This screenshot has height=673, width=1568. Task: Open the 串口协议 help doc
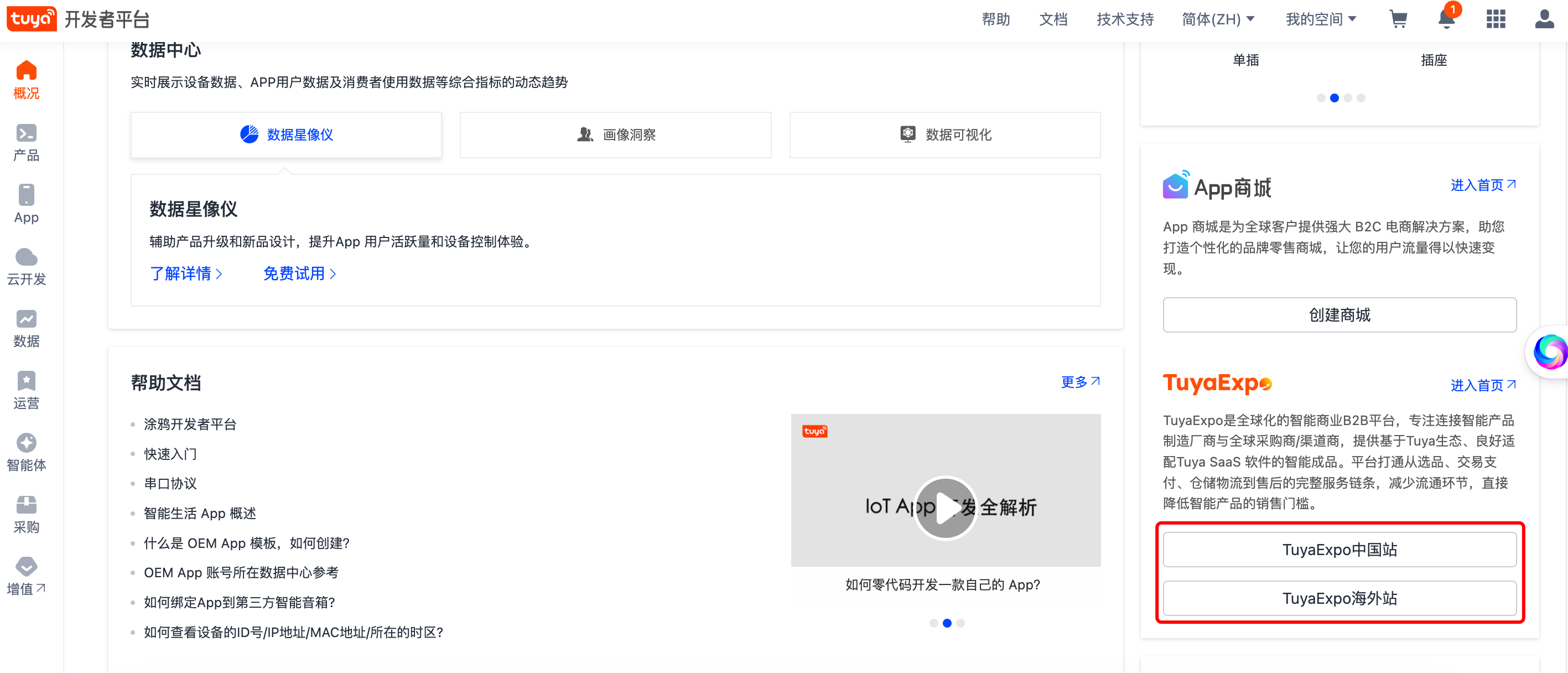pos(170,484)
